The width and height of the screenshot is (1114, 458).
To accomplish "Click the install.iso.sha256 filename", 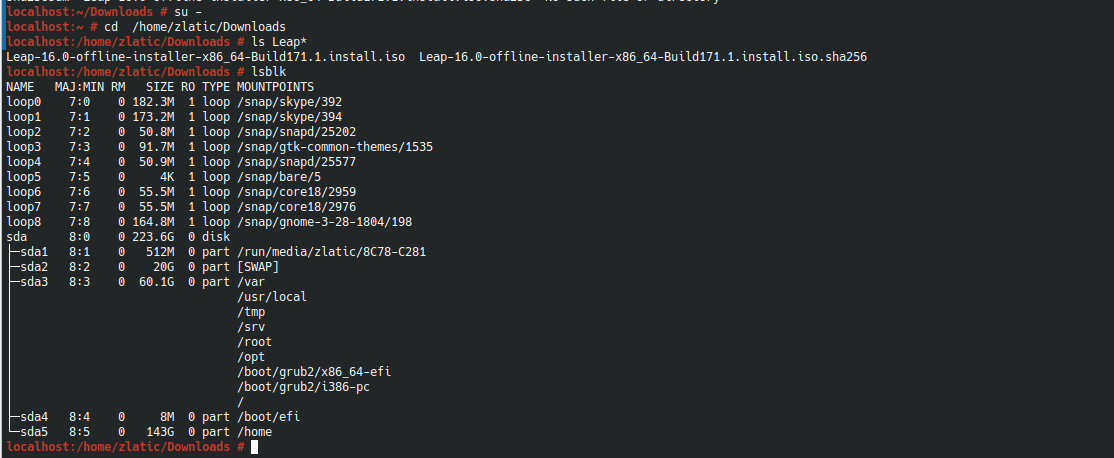I will click(643, 57).
